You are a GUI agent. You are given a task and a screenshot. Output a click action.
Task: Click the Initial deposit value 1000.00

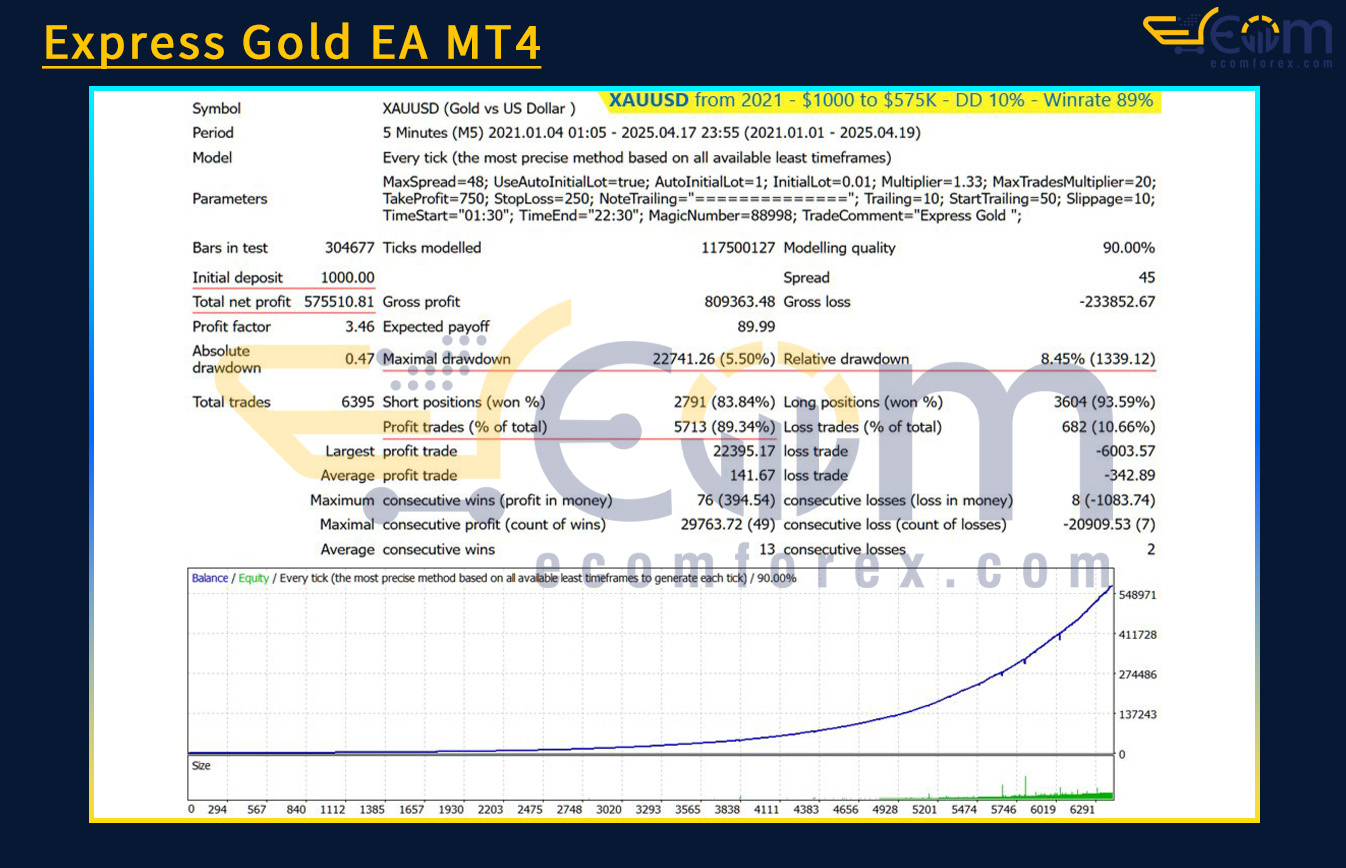(348, 278)
